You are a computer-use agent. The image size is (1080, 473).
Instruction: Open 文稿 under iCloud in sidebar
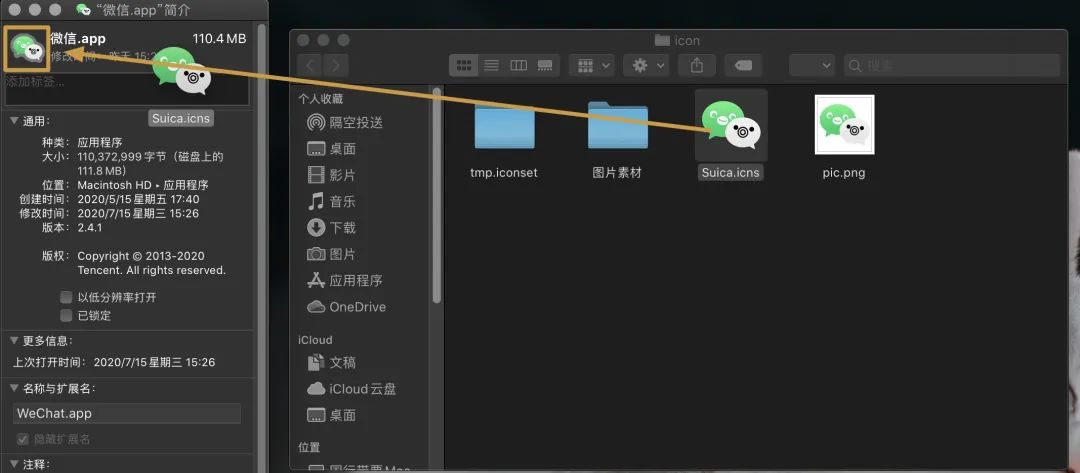[332, 362]
